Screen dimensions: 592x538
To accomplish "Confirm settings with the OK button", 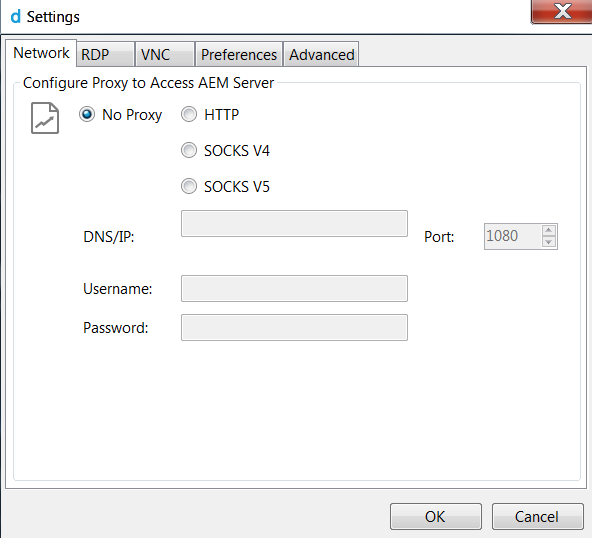I will coord(436,516).
